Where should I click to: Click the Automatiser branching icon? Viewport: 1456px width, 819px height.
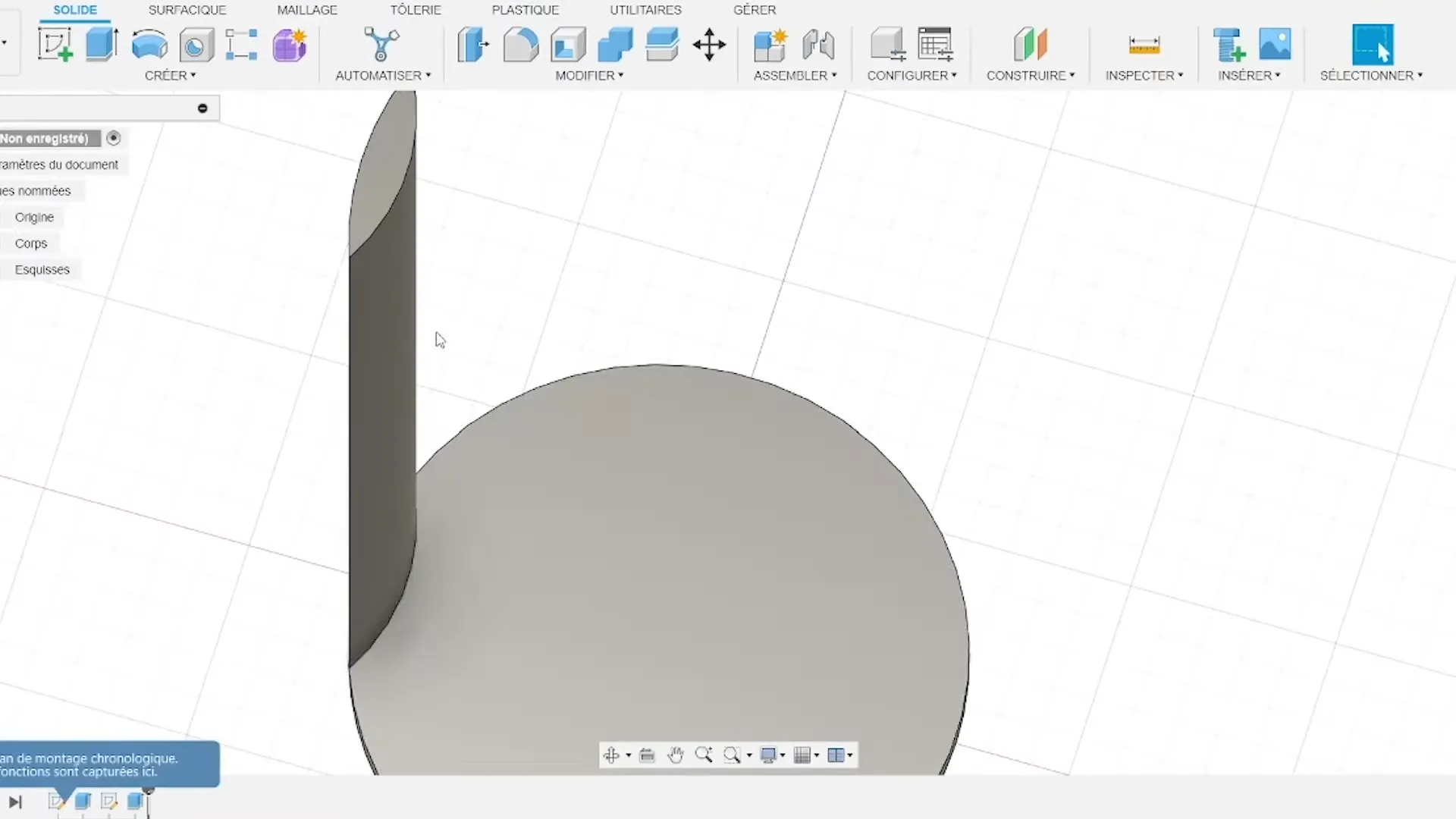[x=381, y=45]
